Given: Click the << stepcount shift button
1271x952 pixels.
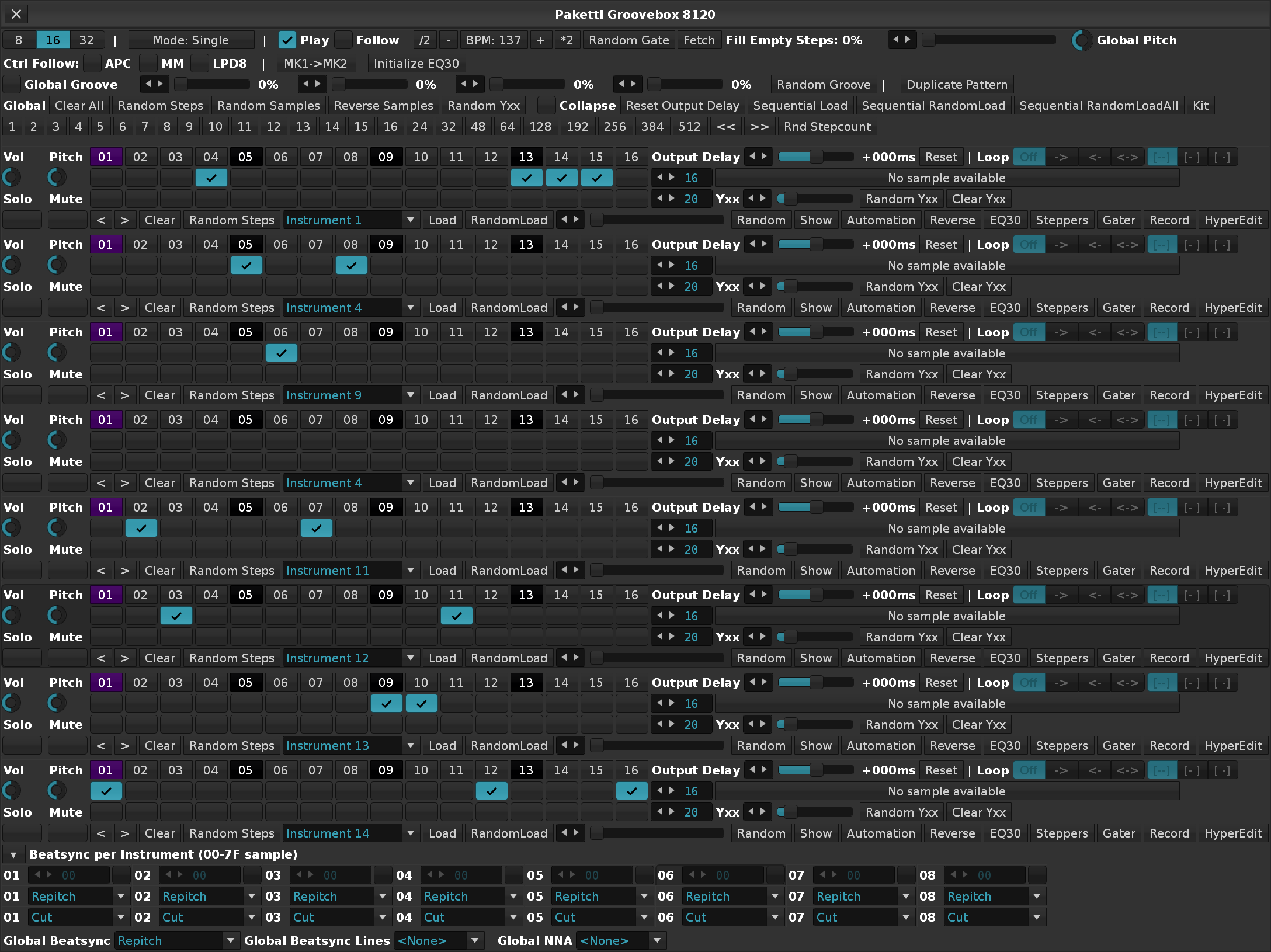Looking at the screenshot, I should pyautogui.click(x=726, y=127).
